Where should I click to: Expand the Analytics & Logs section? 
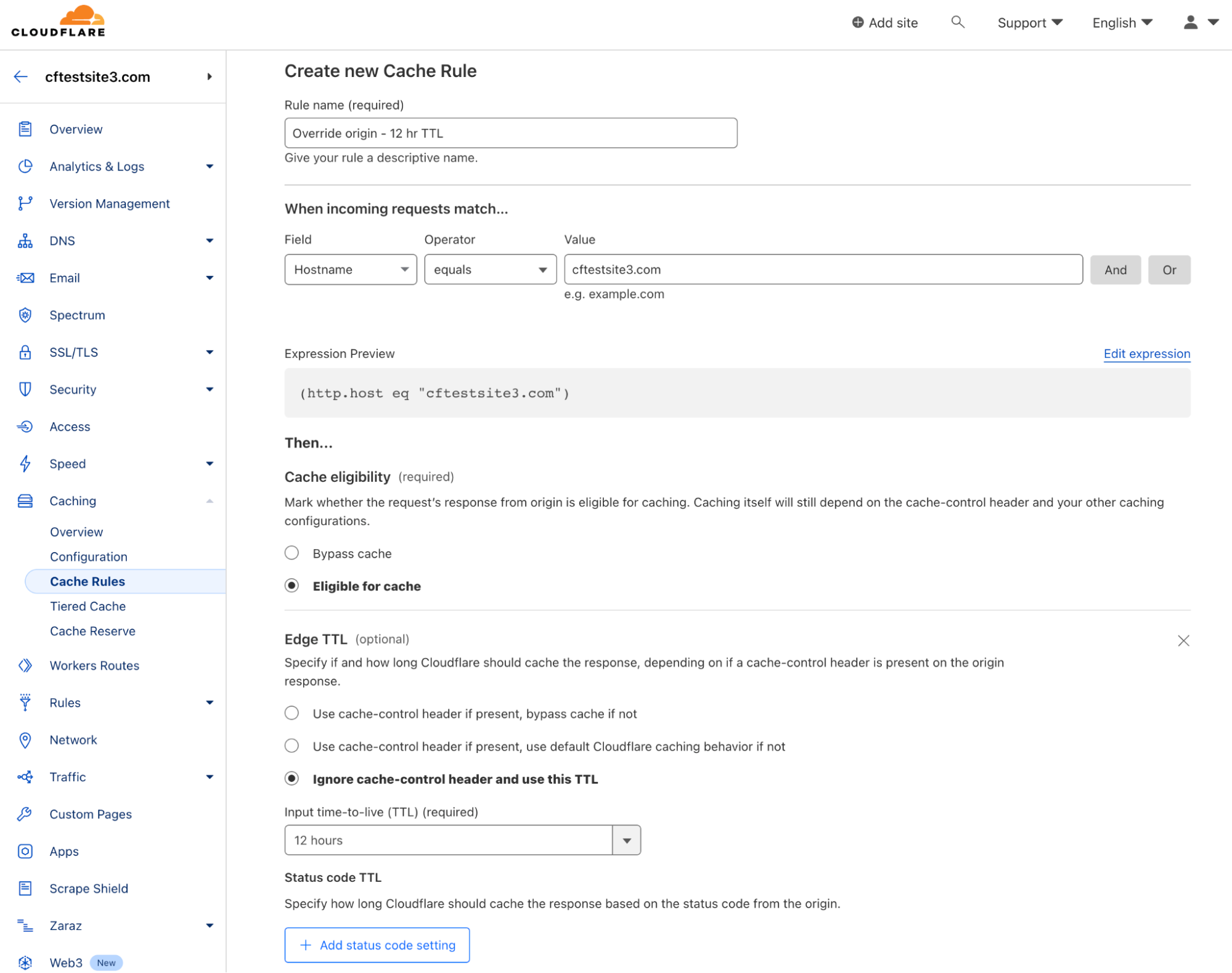(x=210, y=166)
